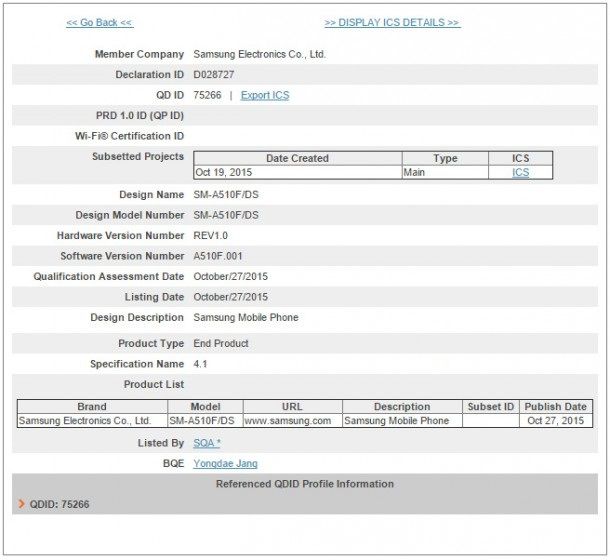Click the 'Export ICS' link

pos(265,95)
